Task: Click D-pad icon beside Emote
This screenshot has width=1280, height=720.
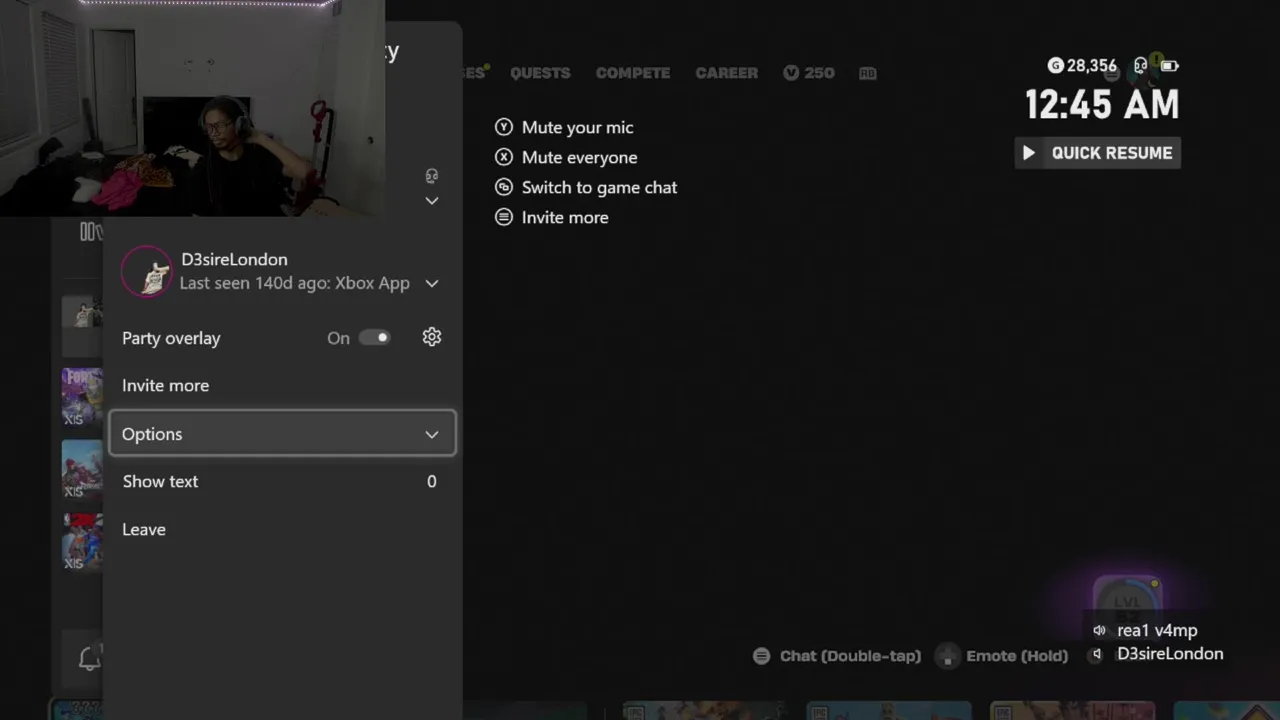Action: tap(946, 656)
